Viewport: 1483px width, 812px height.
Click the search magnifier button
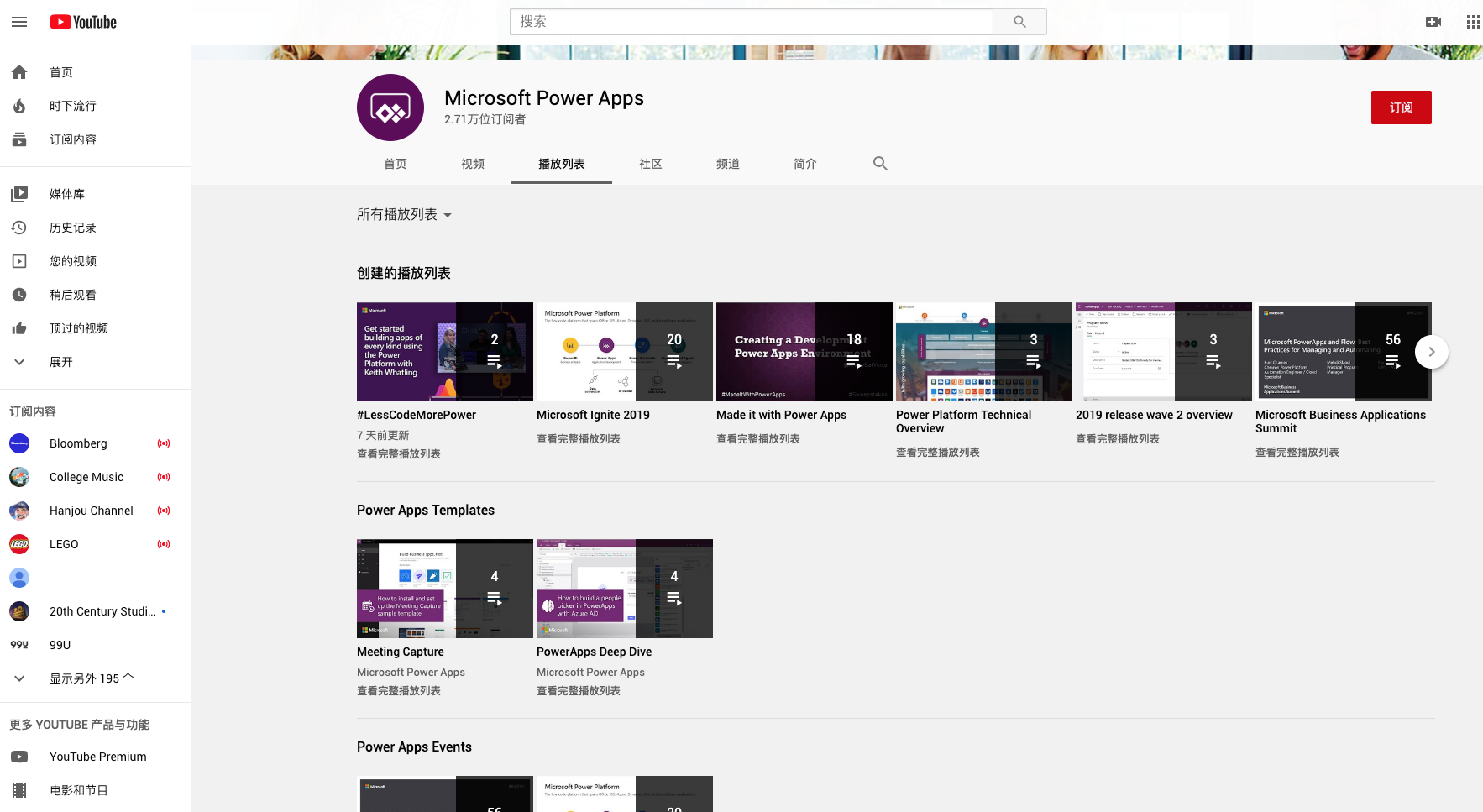point(1019,22)
